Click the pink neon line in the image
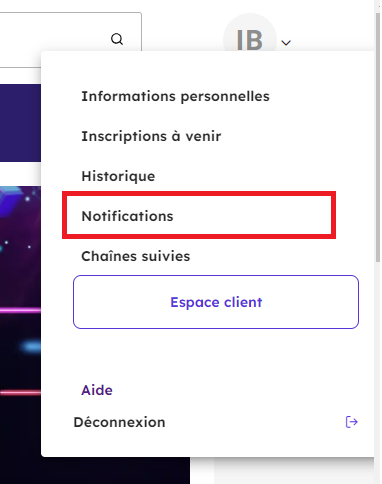The image size is (382, 484). (x=20, y=311)
